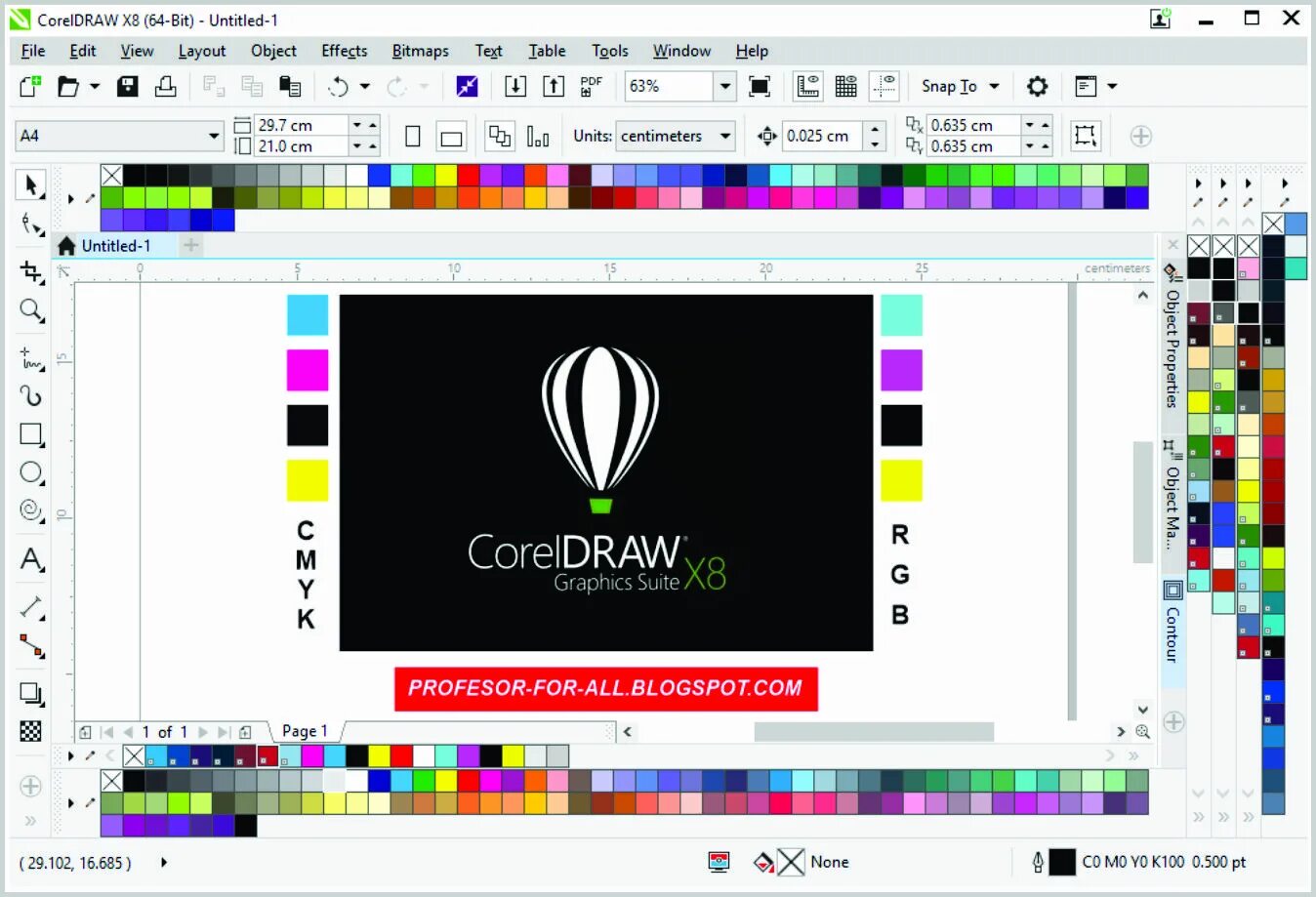1316x897 pixels.
Task: Select the Page 1 tab
Action: (x=306, y=731)
